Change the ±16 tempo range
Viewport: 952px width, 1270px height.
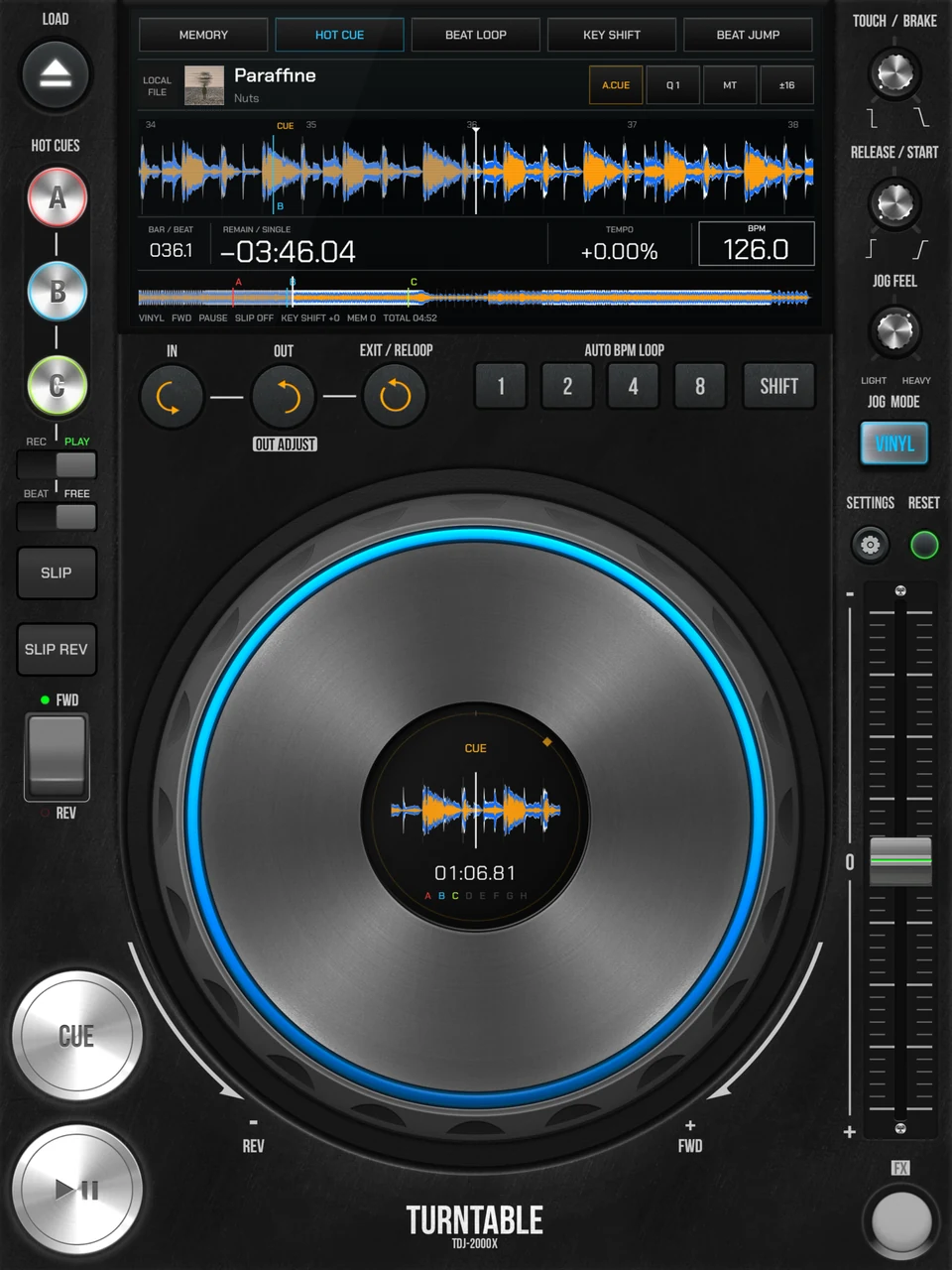coord(786,85)
